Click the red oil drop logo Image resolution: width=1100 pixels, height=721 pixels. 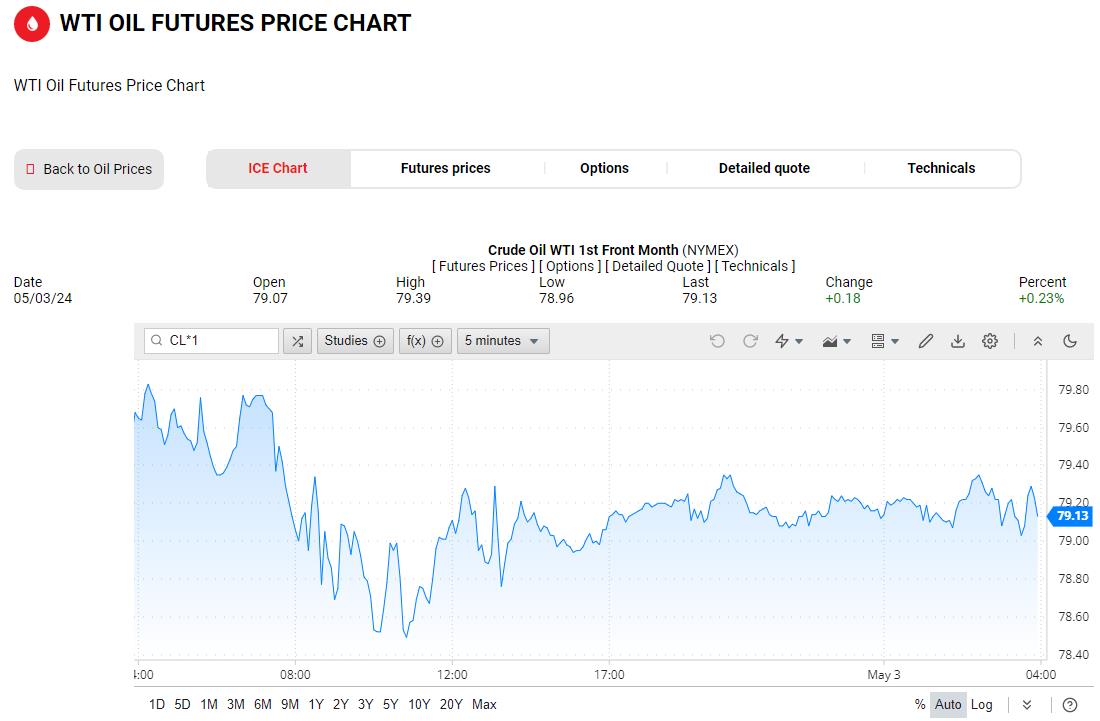32,24
